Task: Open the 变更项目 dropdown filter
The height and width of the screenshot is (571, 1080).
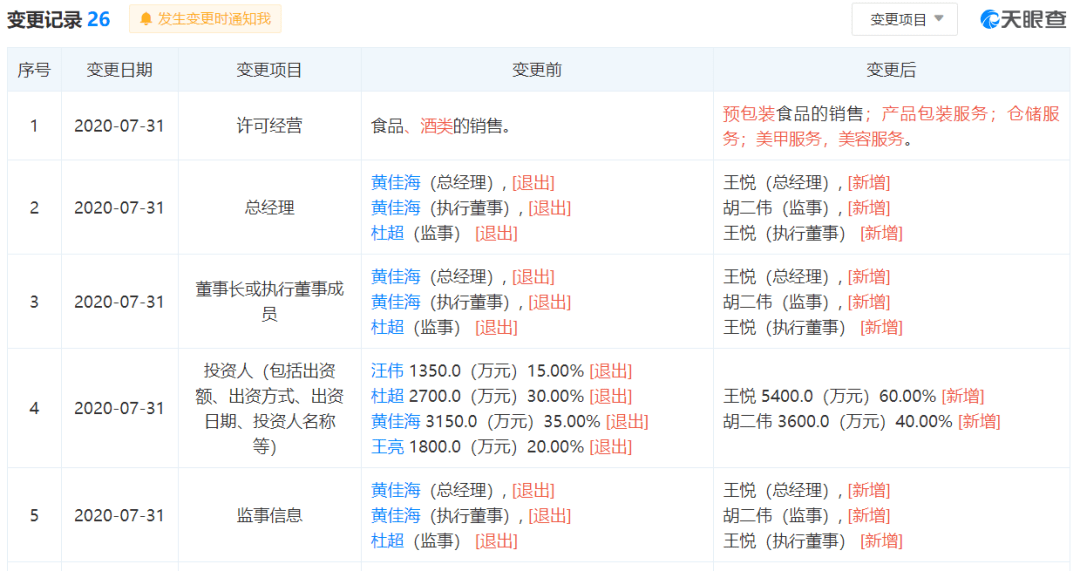Action: point(904,19)
